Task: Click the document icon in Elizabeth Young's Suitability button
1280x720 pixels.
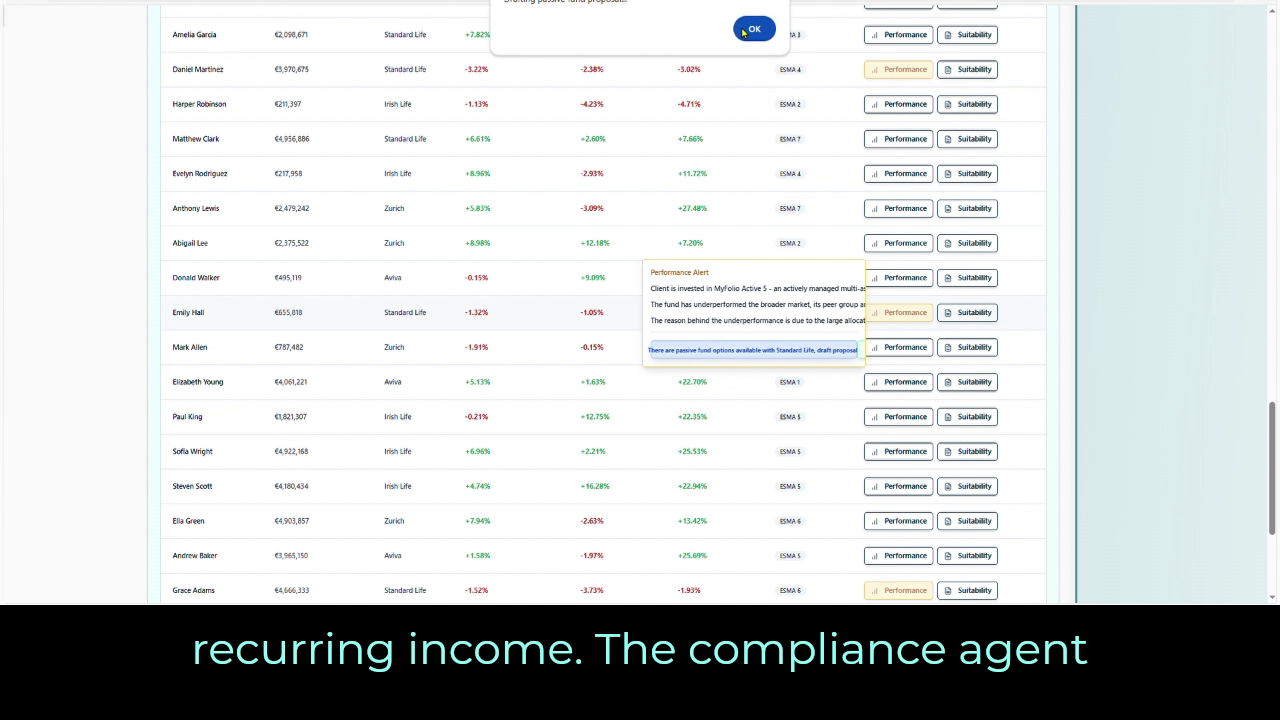Action: pyautogui.click(x=948, y=382)
